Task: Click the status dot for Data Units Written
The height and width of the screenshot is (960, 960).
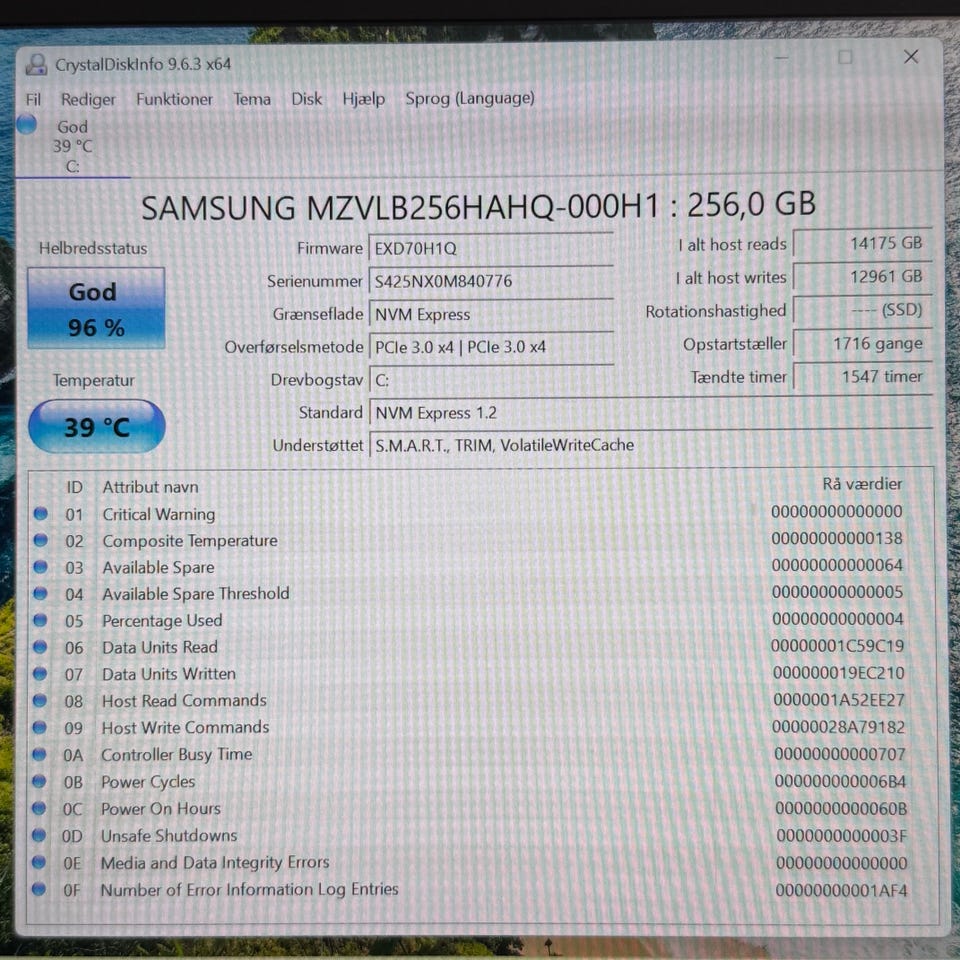Action: tap(40, 673)
